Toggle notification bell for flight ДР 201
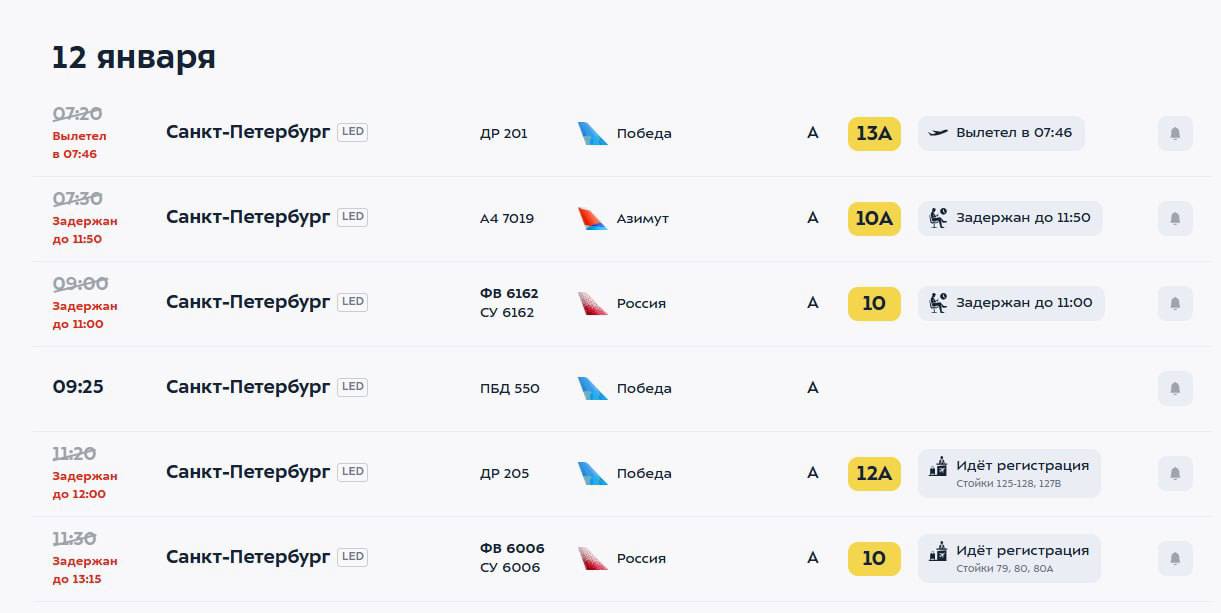Screen dimensions: 1221x613 coord(1175,134)
